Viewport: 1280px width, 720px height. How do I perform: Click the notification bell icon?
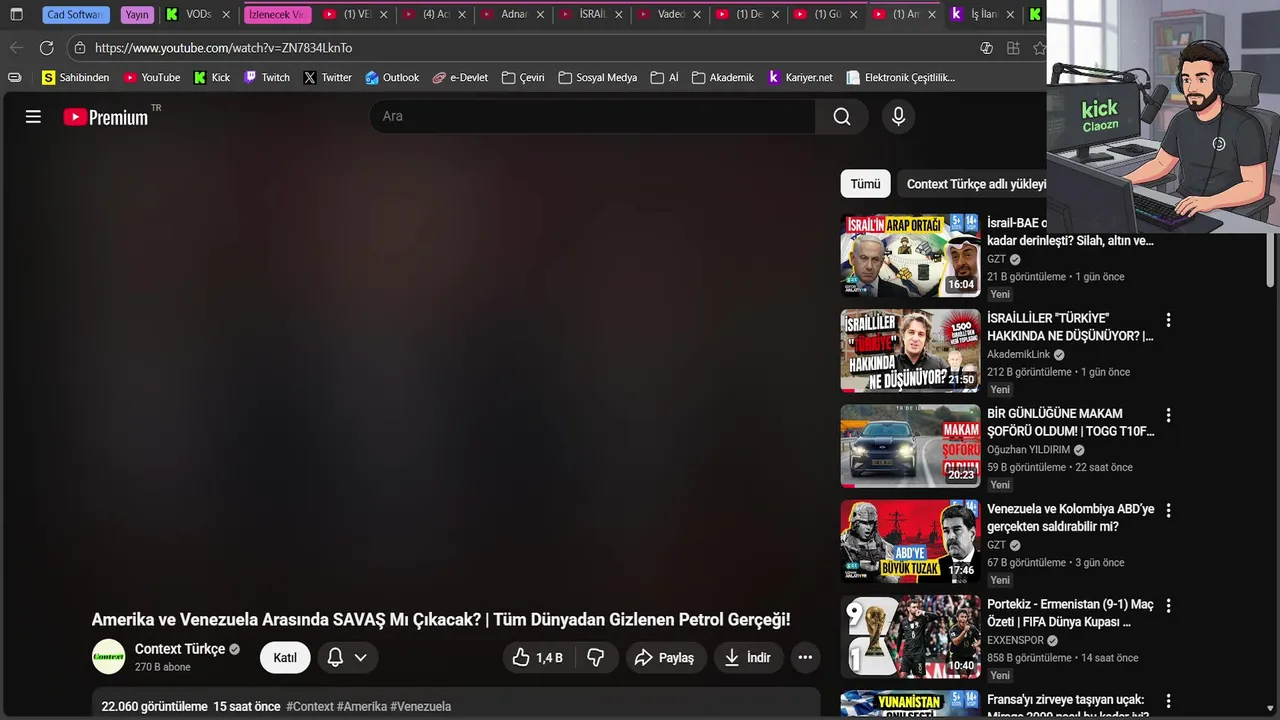pos(336,658)
